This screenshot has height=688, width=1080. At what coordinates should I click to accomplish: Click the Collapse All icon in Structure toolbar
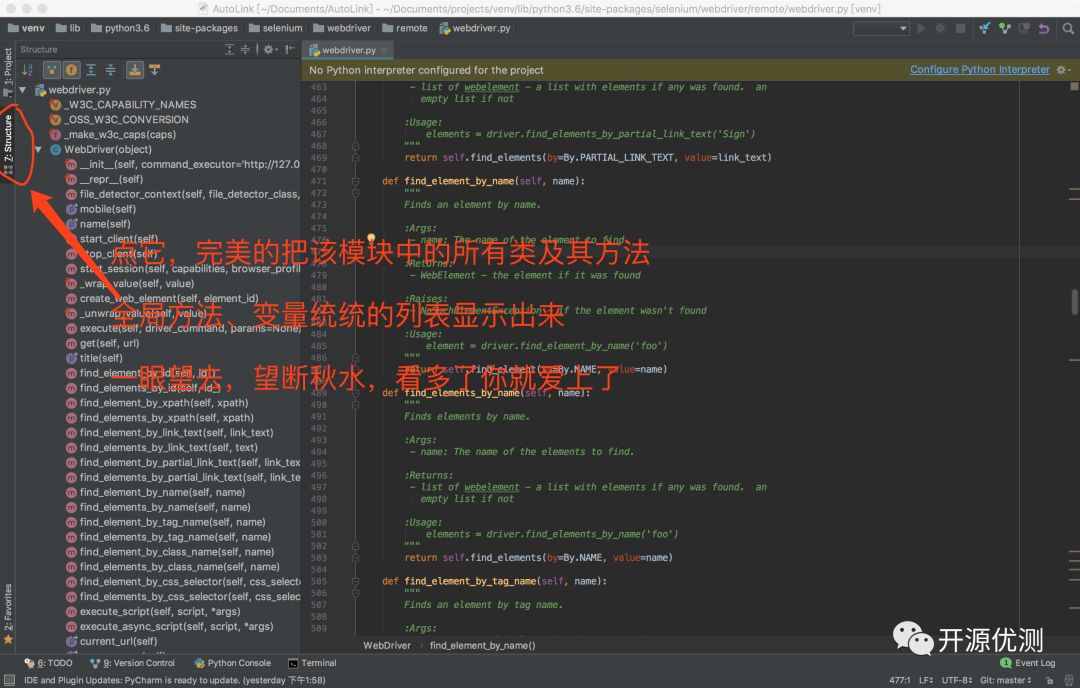pyautogui.click(x=110, y=70)
